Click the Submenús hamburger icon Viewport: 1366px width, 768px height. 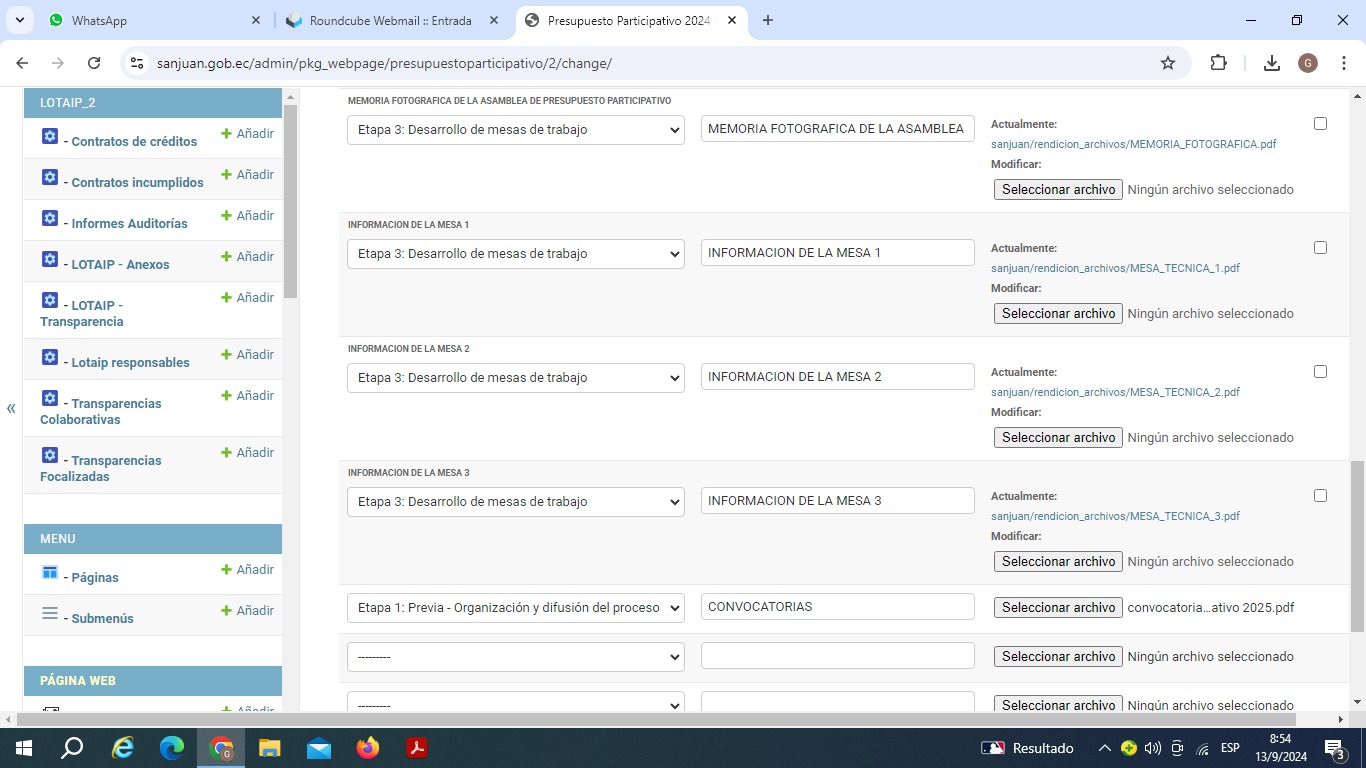50,614
